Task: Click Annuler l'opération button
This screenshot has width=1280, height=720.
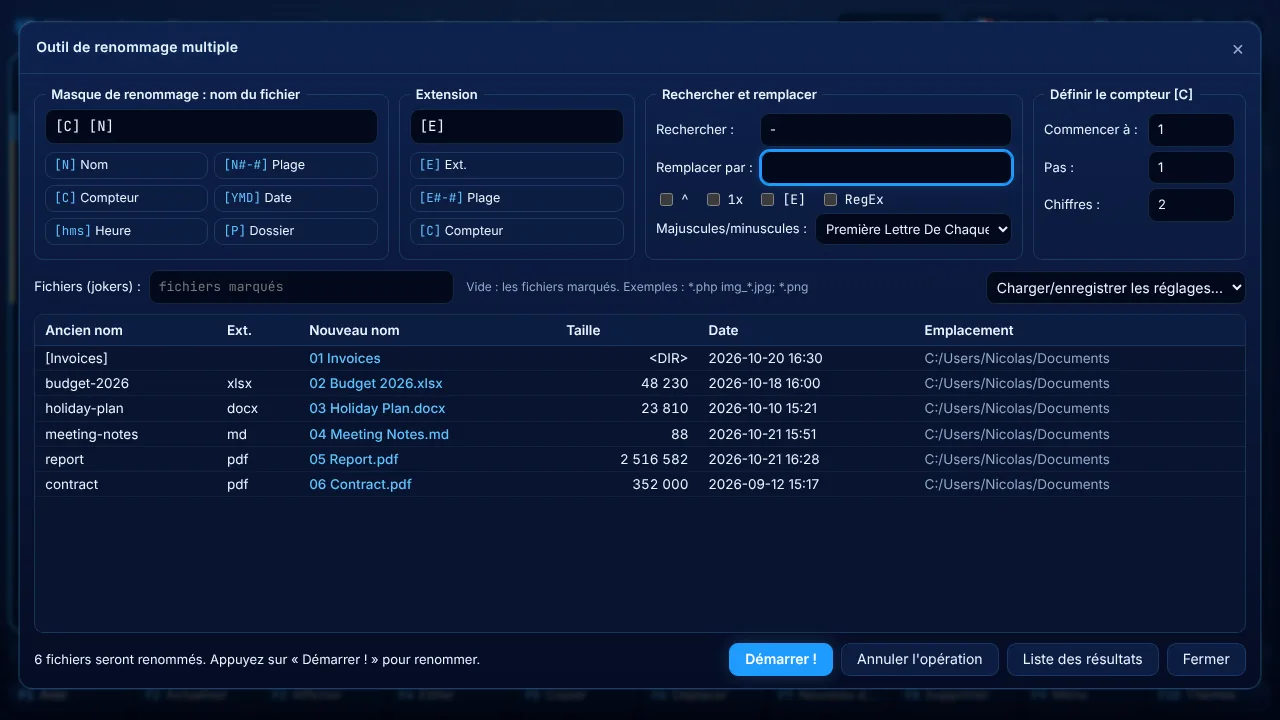Action: tap(920, 660)
